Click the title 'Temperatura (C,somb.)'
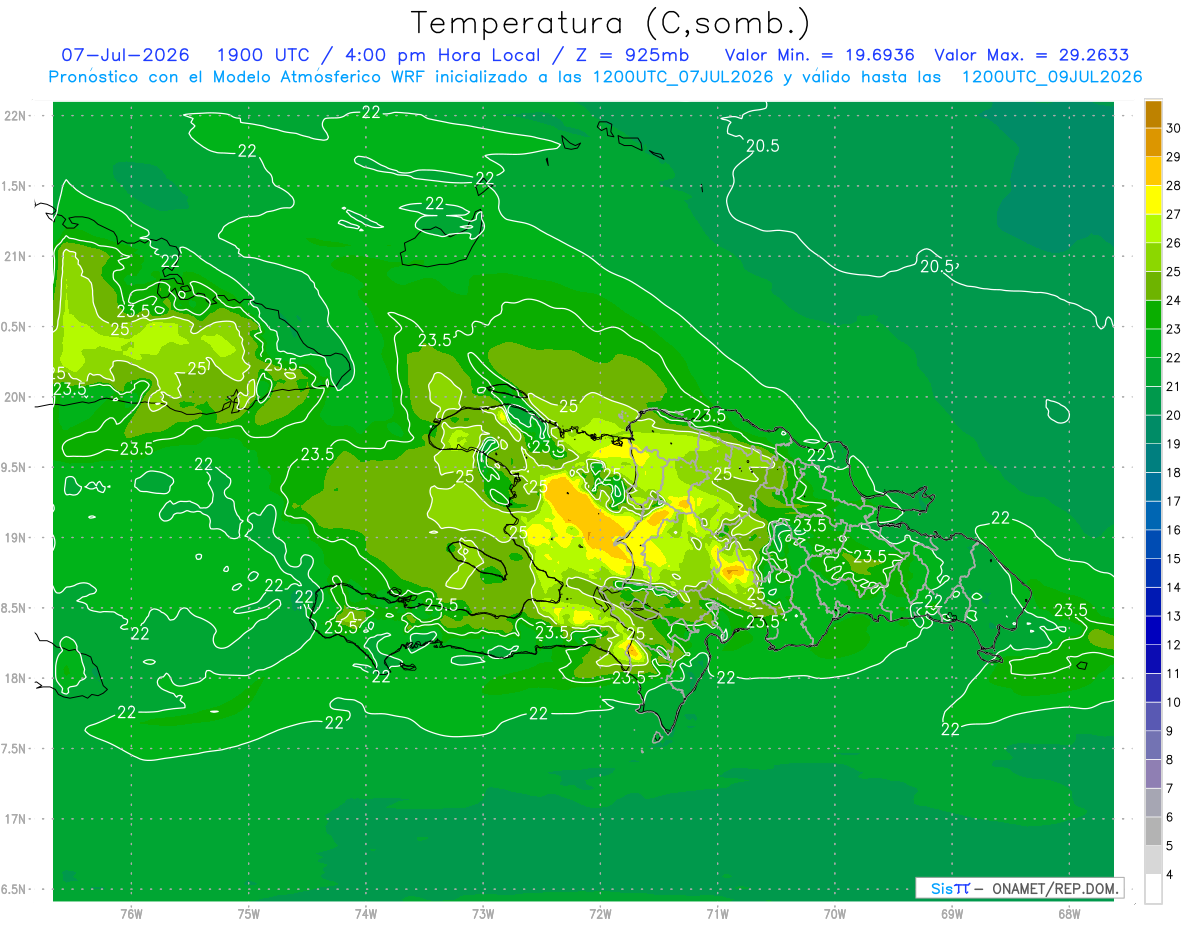This screenshot has height=927, width=1200. click(611, 23)
